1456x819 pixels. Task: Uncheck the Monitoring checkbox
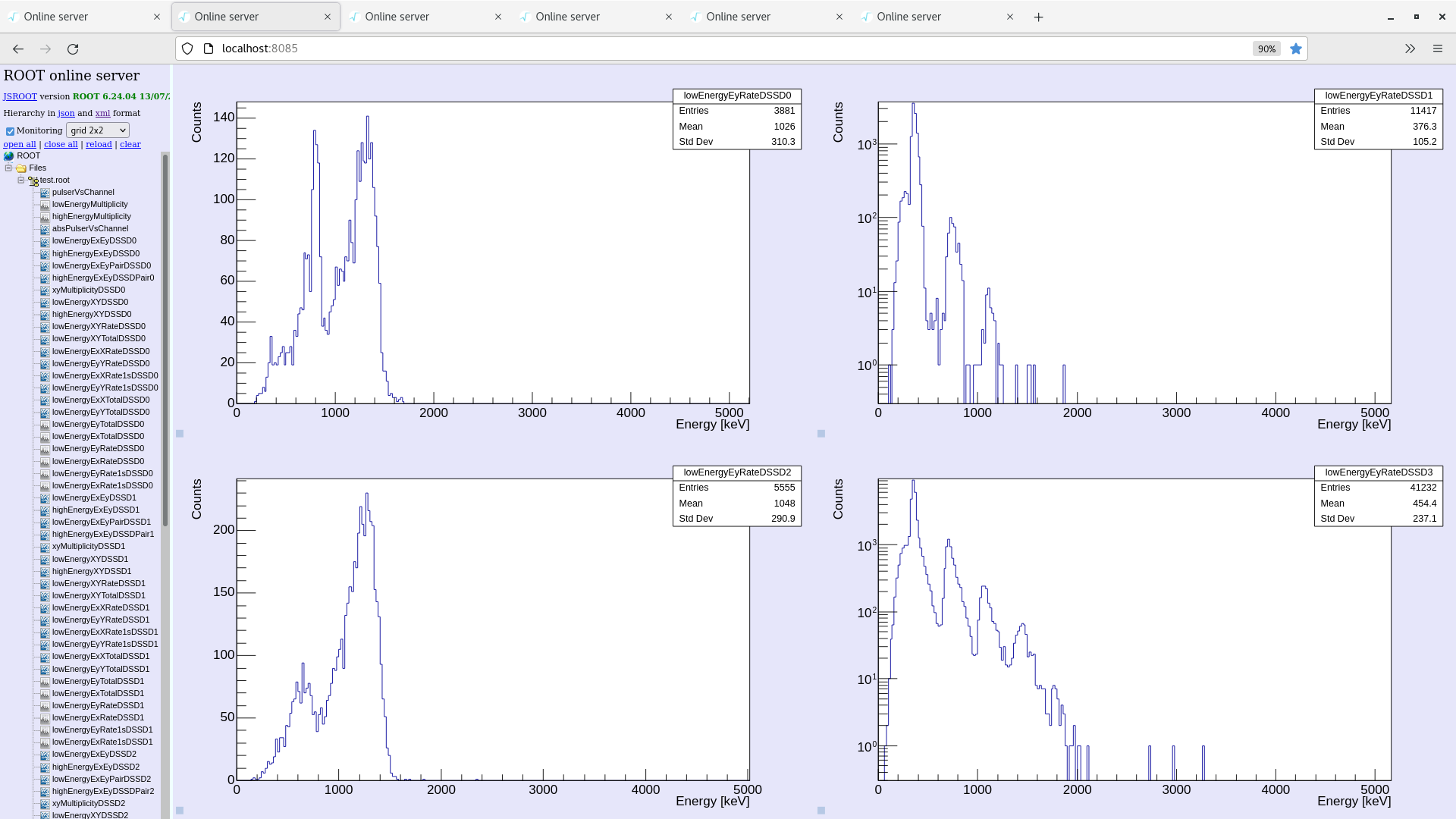coord(10,130)
